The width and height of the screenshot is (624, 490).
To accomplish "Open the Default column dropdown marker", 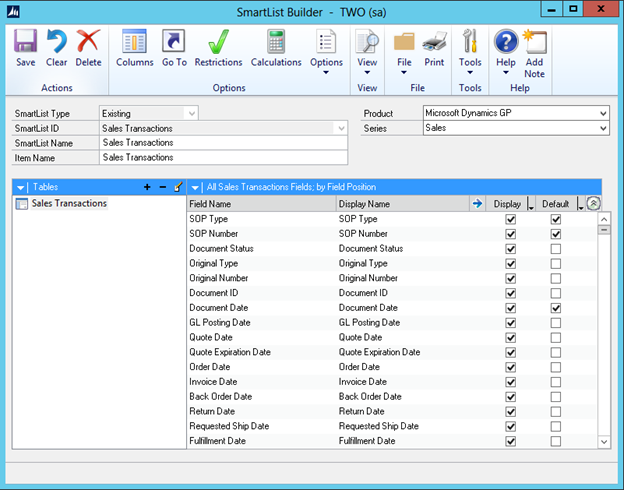I will tap(580, 204).
